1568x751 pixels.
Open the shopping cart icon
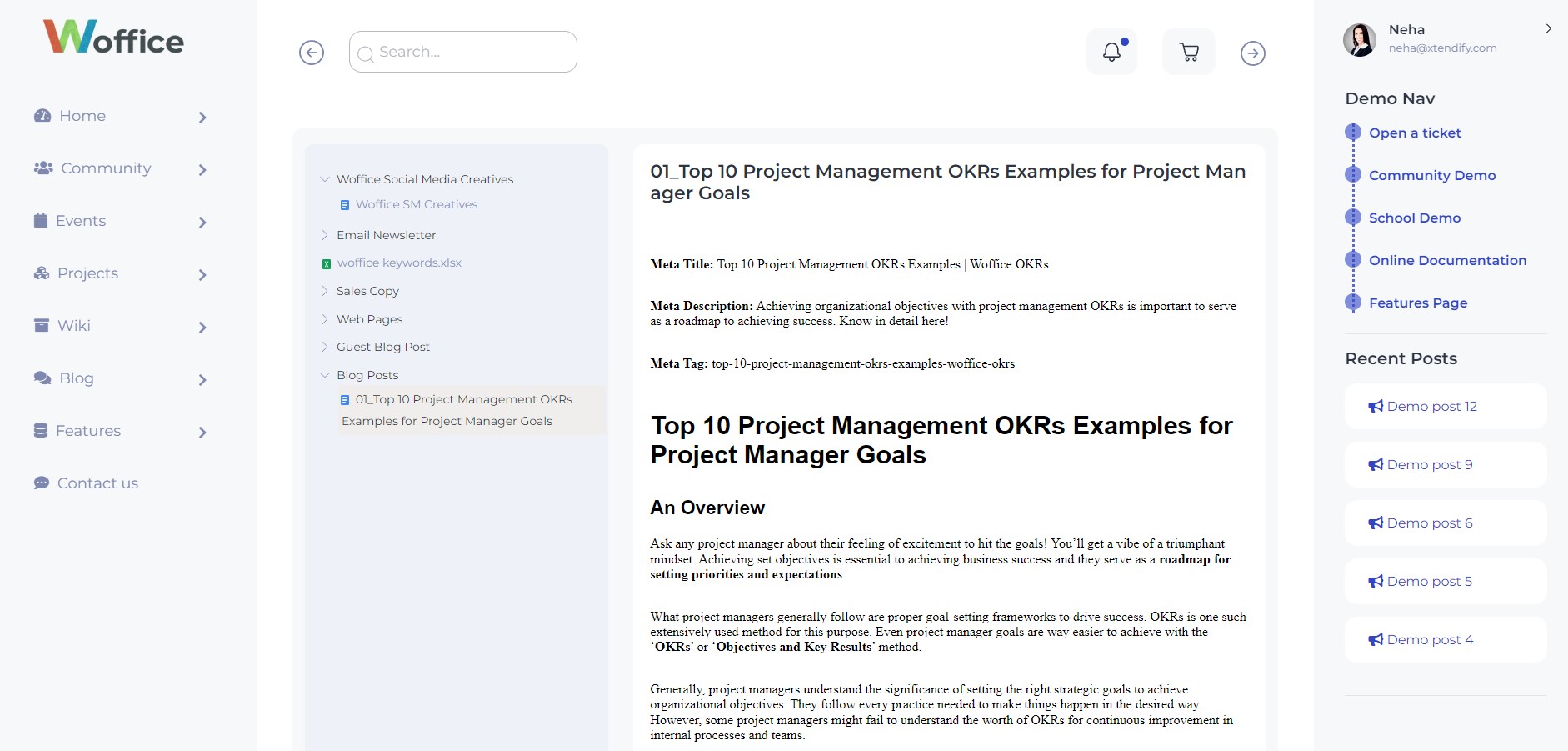(1189, 53)
